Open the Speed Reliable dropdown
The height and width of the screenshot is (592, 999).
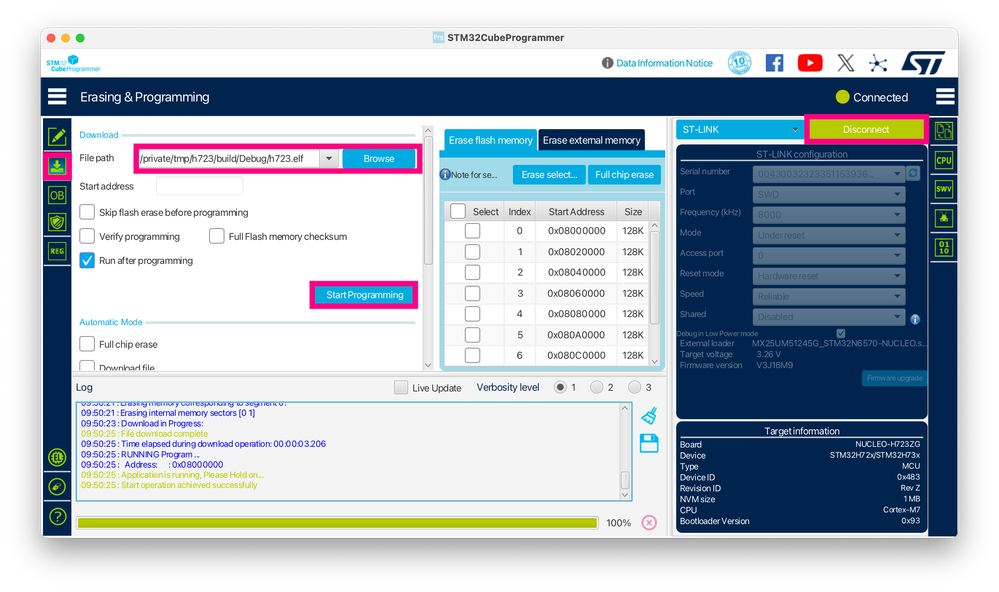[x=828, y=296]
